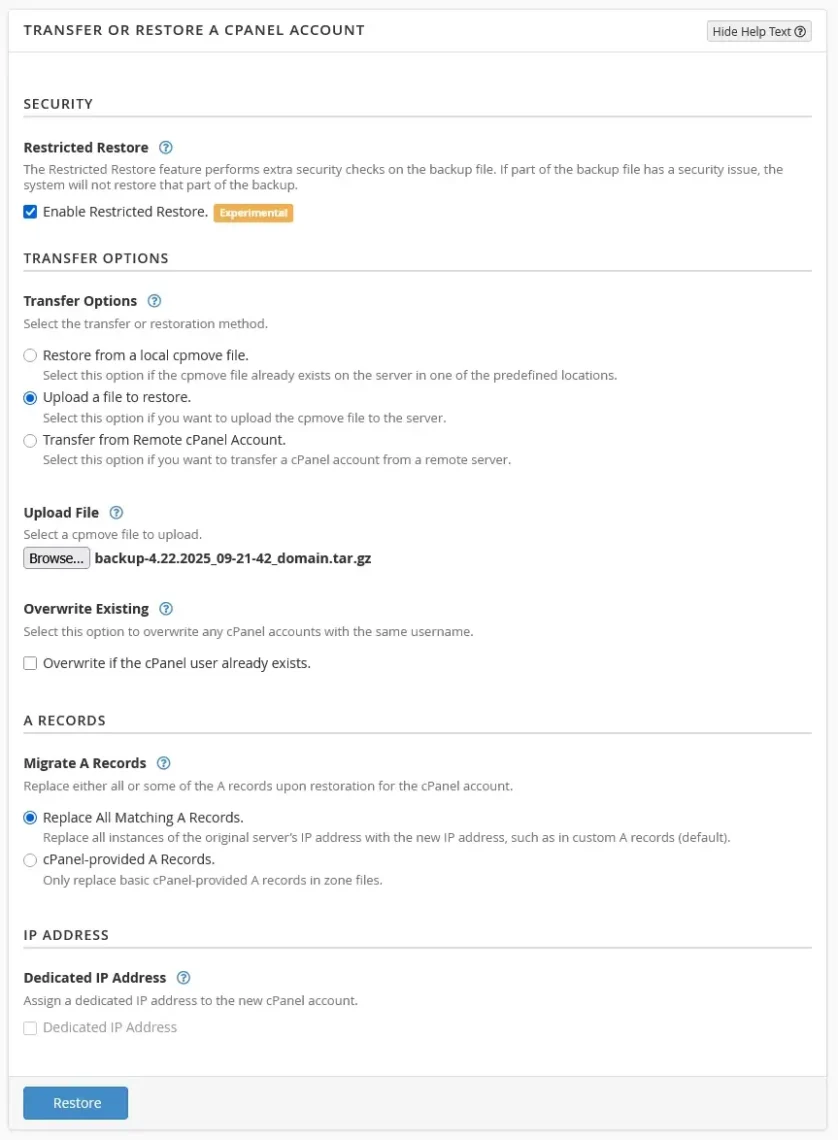Click the blue Restore button
This screenshot has width=838, height=1140.
click(75, 1103)
